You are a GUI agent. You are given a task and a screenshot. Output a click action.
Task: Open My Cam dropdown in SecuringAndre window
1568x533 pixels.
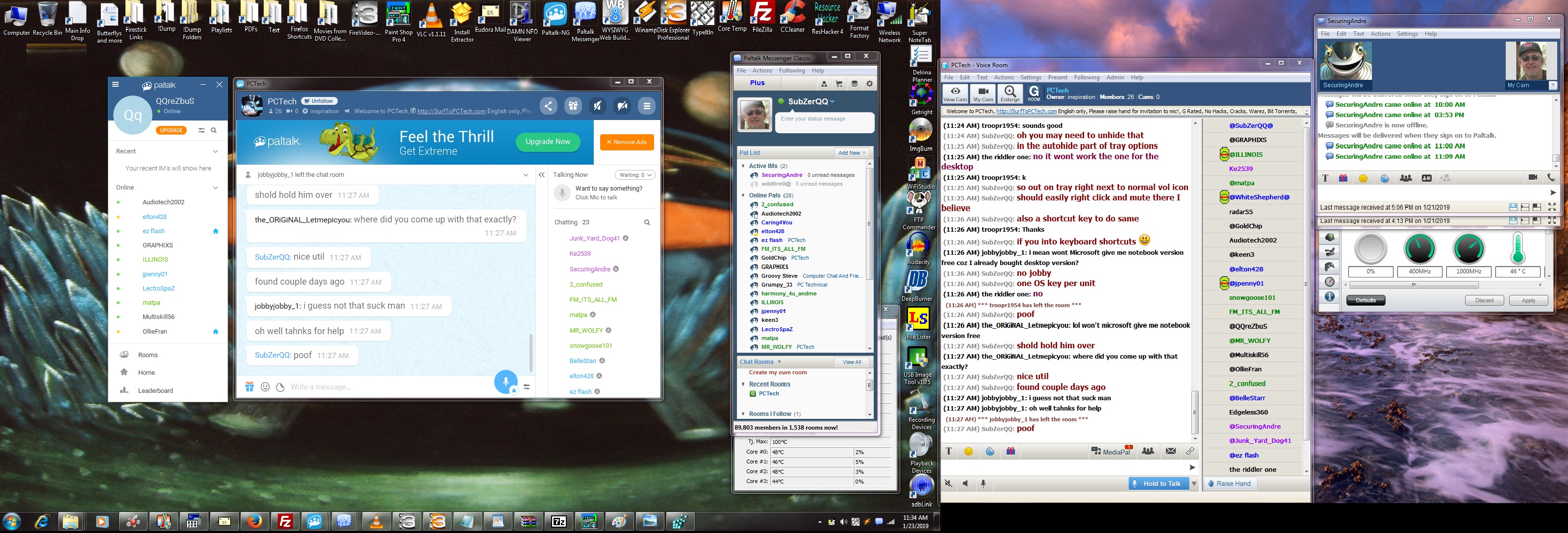1552,85
